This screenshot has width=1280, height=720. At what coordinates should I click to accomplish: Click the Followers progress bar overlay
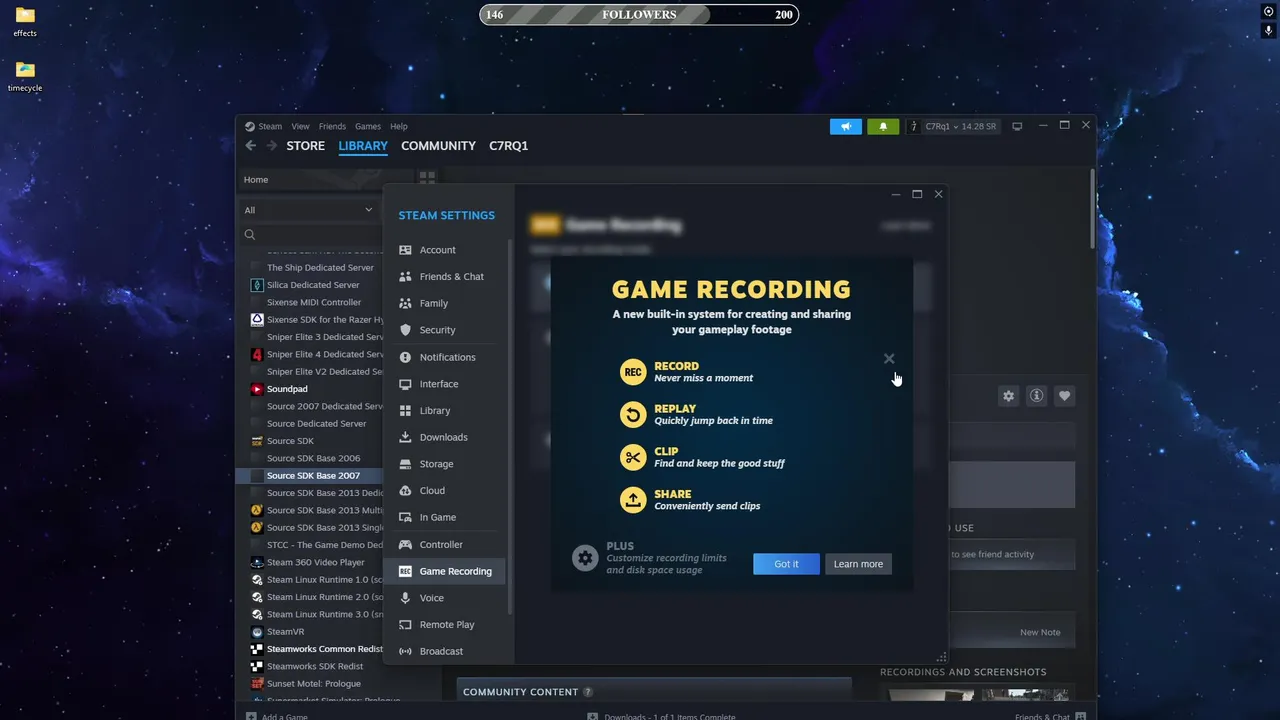pyautogui.click(x=639, y=14)
